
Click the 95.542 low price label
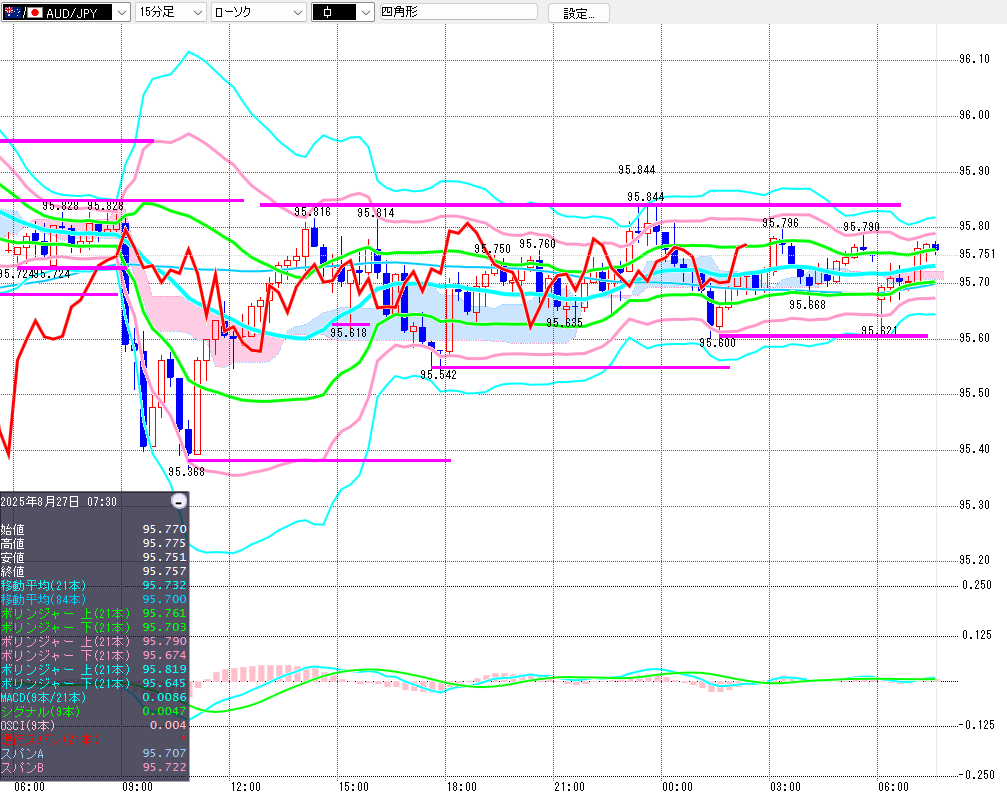tap(438, 375)
